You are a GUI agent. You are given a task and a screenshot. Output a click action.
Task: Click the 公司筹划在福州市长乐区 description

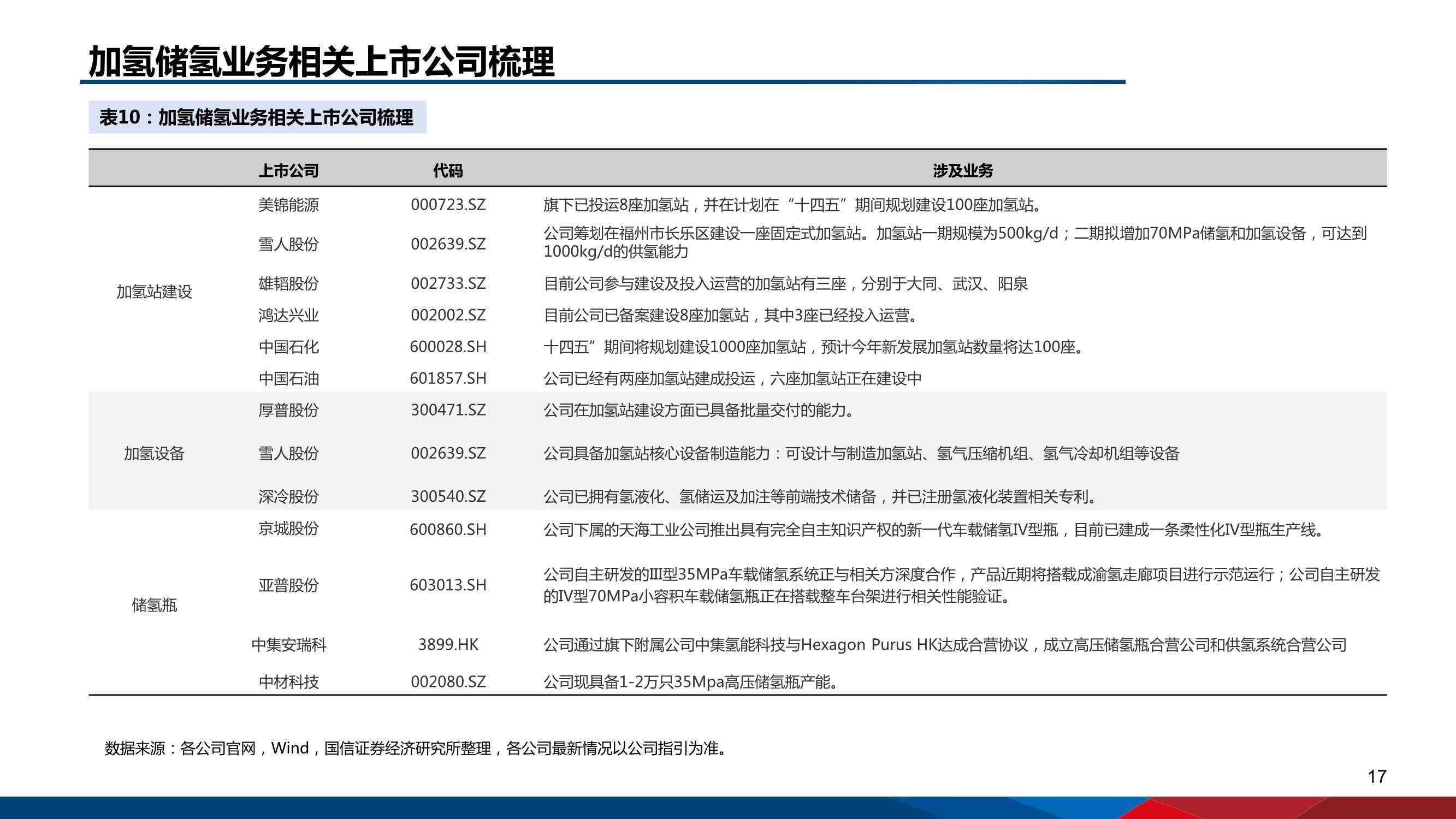pyautogui.click(x=955, y=242)
